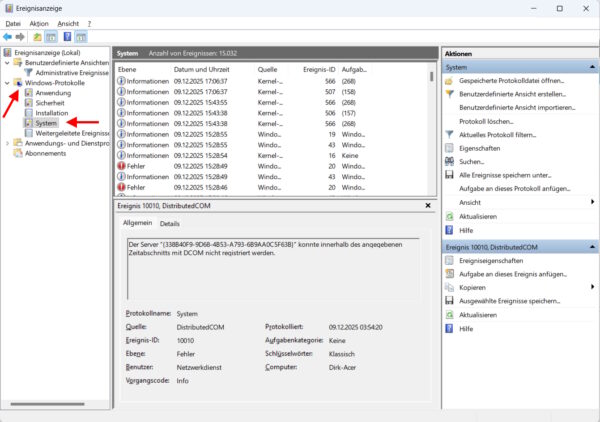
Task: Click Aufgabe an dieses Protokoll anfügen
Action: coord(515,189)
